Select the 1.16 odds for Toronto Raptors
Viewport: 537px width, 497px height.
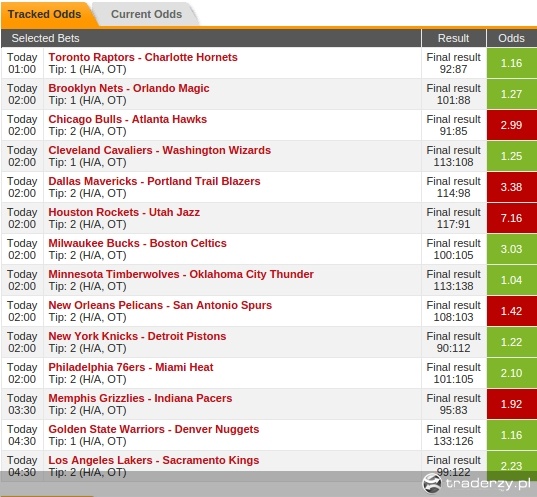[x=512, y=63]
